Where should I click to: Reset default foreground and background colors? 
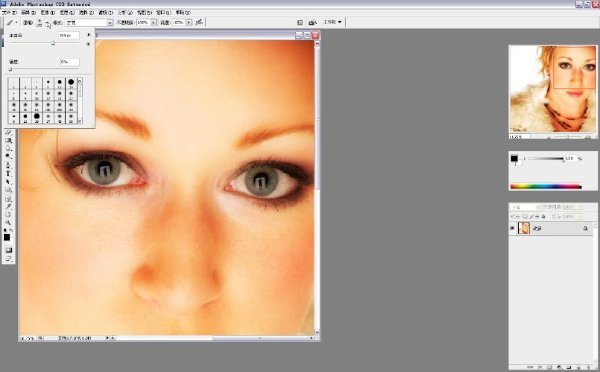click(x=5, y=230)
